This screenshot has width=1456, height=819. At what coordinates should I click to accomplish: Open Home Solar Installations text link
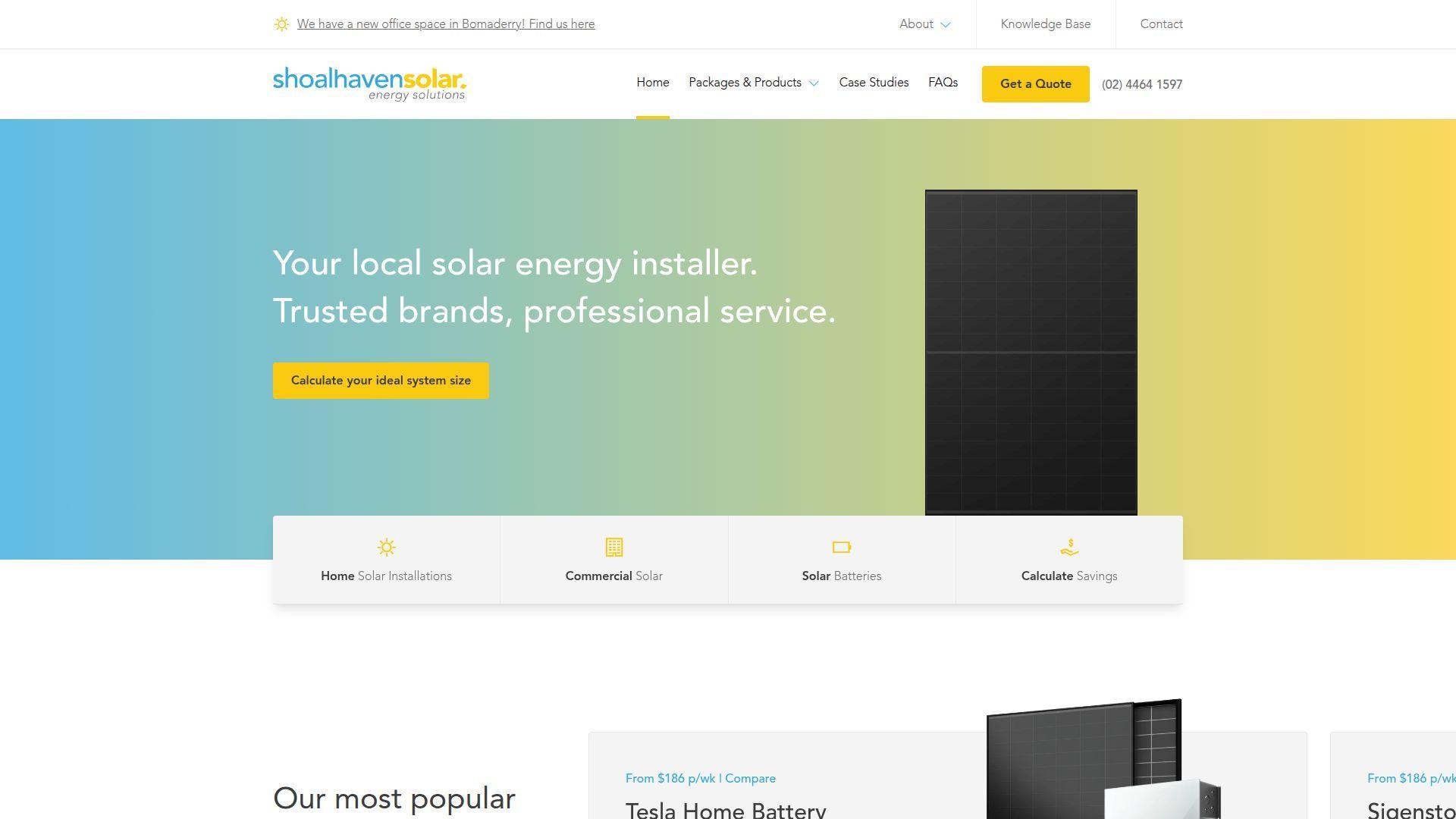(x=387, y=576)
